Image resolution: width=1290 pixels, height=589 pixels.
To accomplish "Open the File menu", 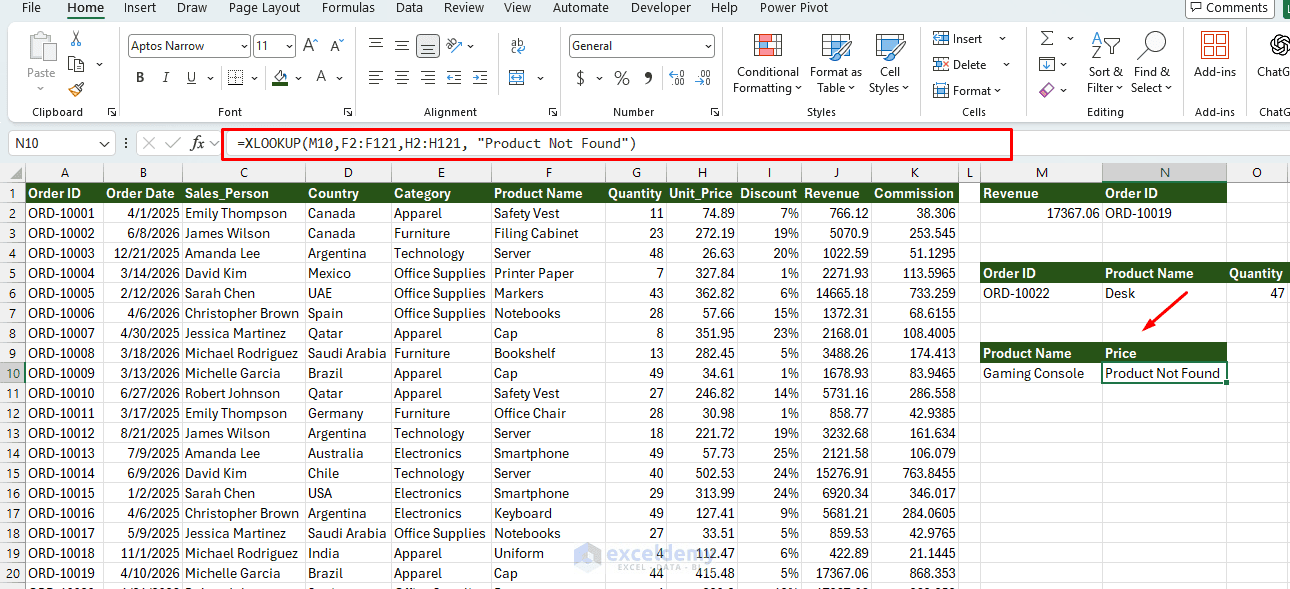I will coord(31,8).
